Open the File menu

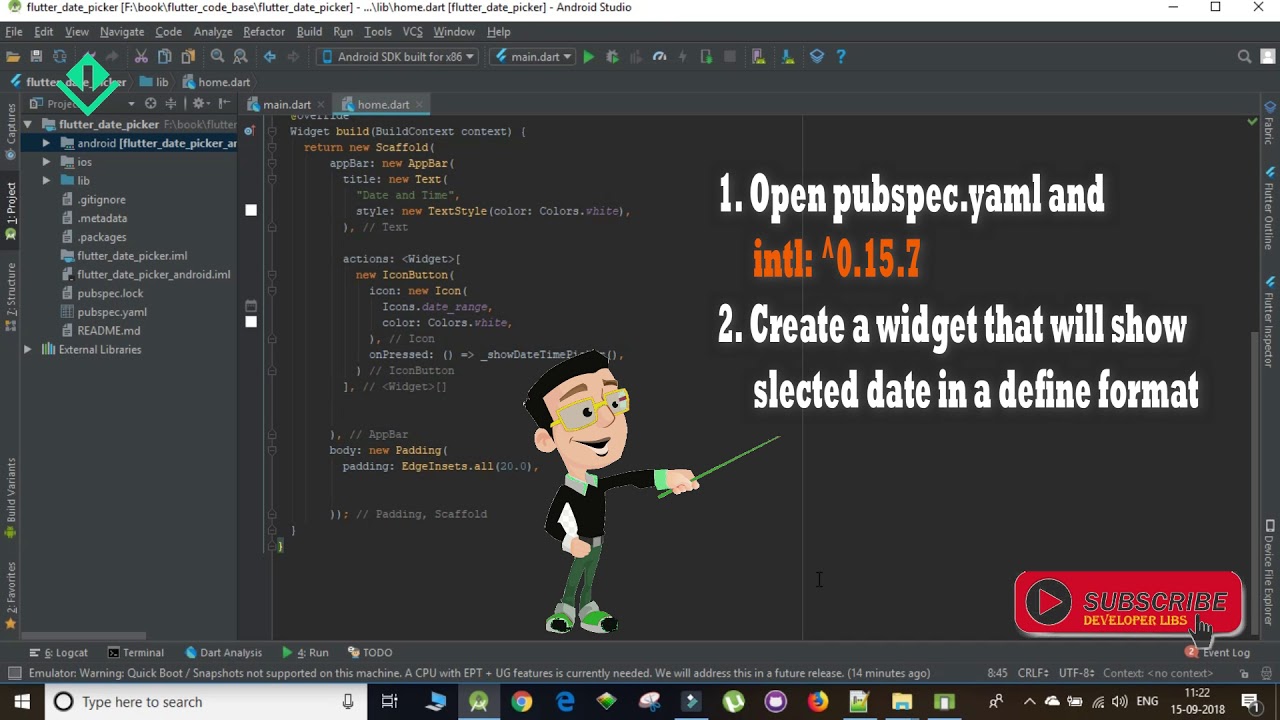coord(14,32)
